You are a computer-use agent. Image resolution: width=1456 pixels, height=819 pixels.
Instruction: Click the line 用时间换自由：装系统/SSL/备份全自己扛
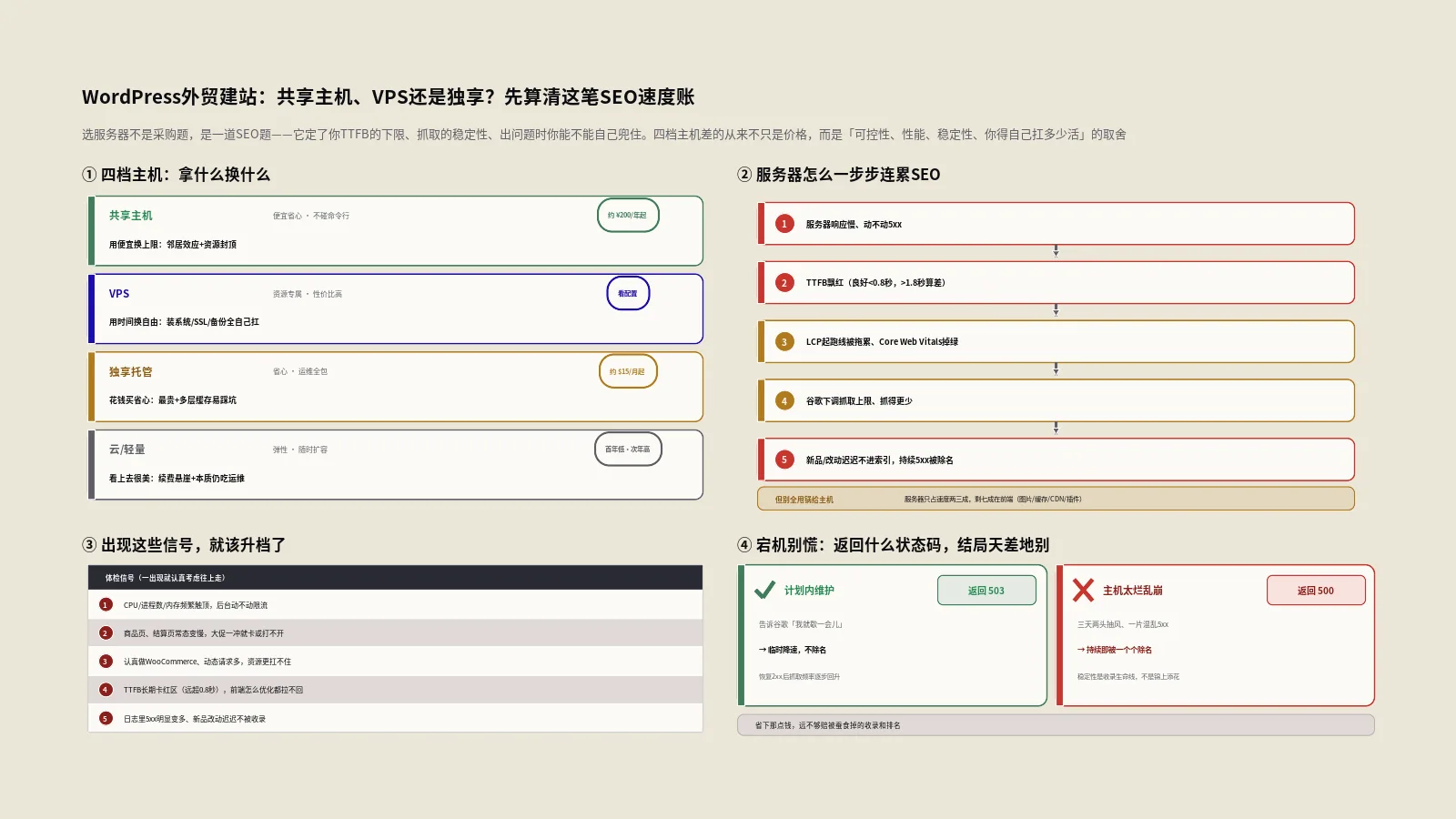(x=184, y=322)
